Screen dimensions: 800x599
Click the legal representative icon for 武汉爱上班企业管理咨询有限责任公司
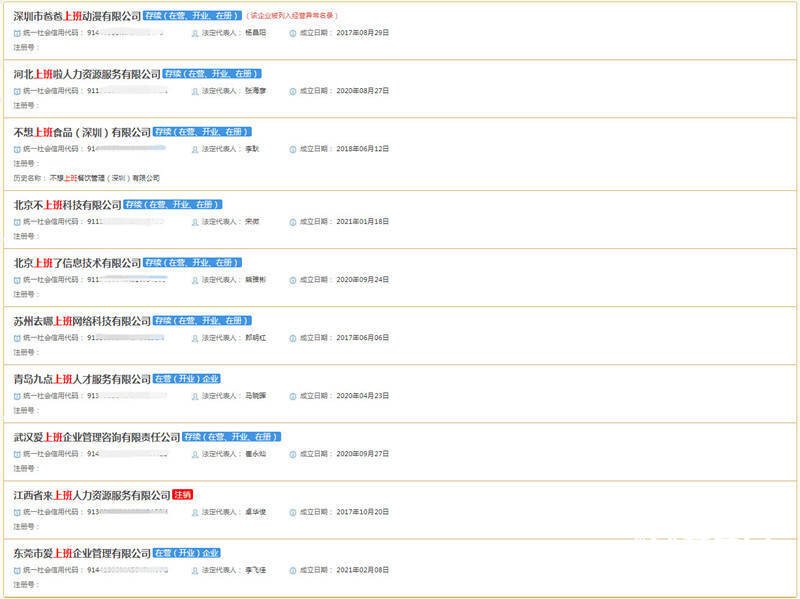point(195,454)
